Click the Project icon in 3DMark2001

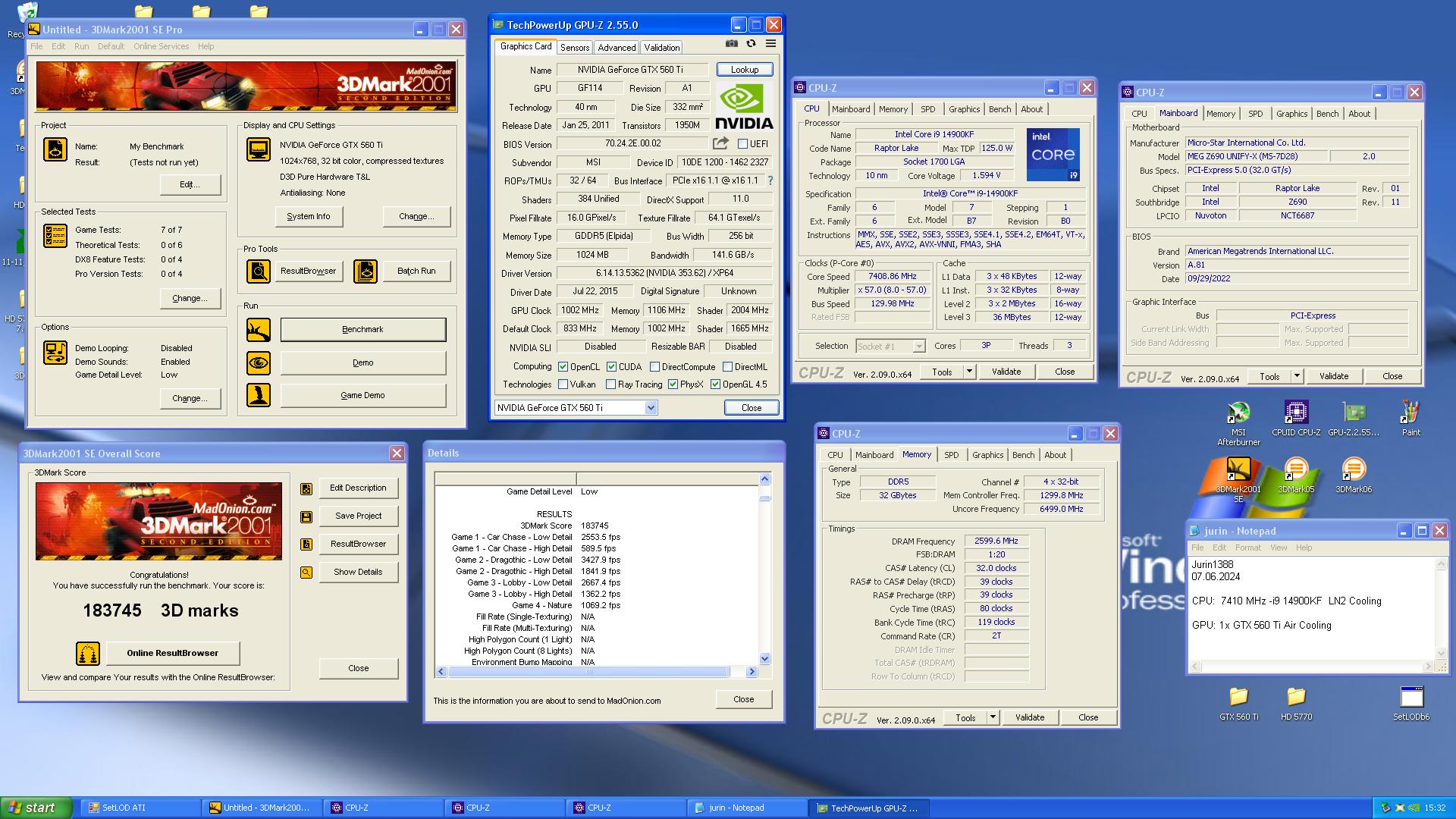(55, 149)
